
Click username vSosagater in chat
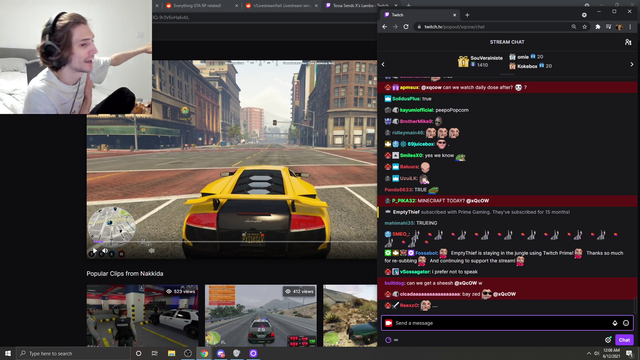point(415,272)
